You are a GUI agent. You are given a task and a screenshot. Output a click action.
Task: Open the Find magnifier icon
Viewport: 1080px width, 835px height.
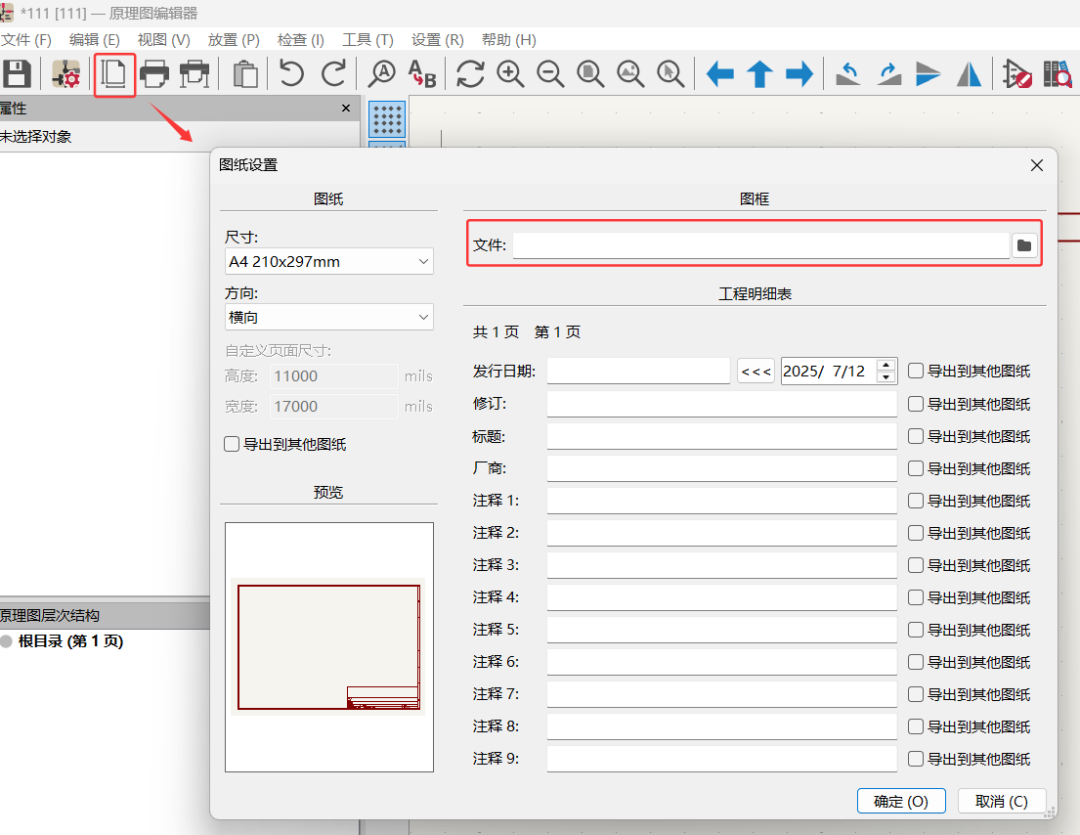click(x=381, y=74)
